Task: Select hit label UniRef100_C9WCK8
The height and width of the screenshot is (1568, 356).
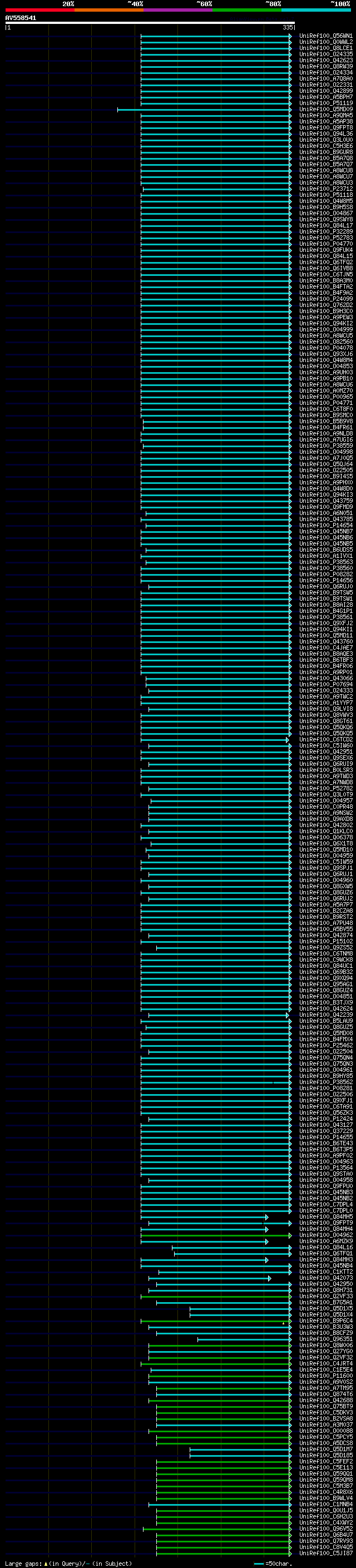Action: (x=326, y=959)
